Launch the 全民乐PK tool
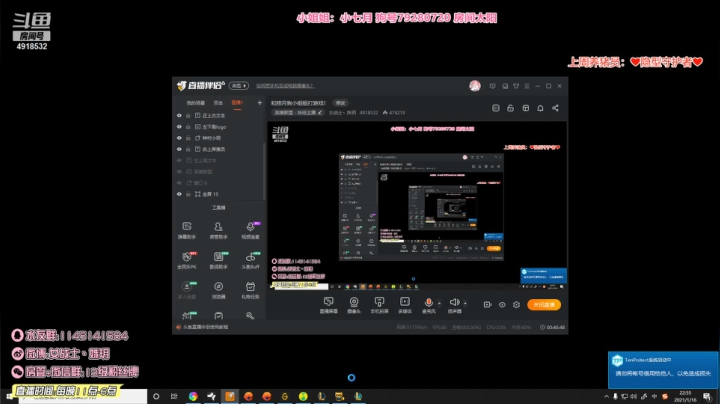 [x=187, y=260]
